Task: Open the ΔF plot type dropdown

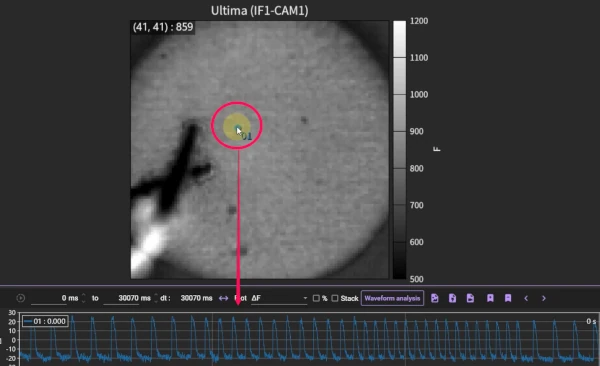Action: [x=279, y=298]
